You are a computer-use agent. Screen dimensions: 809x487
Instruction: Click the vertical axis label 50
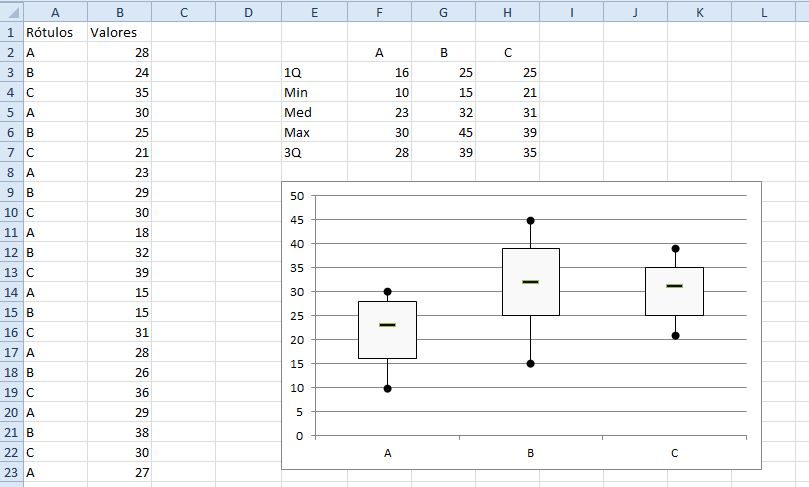296,196
